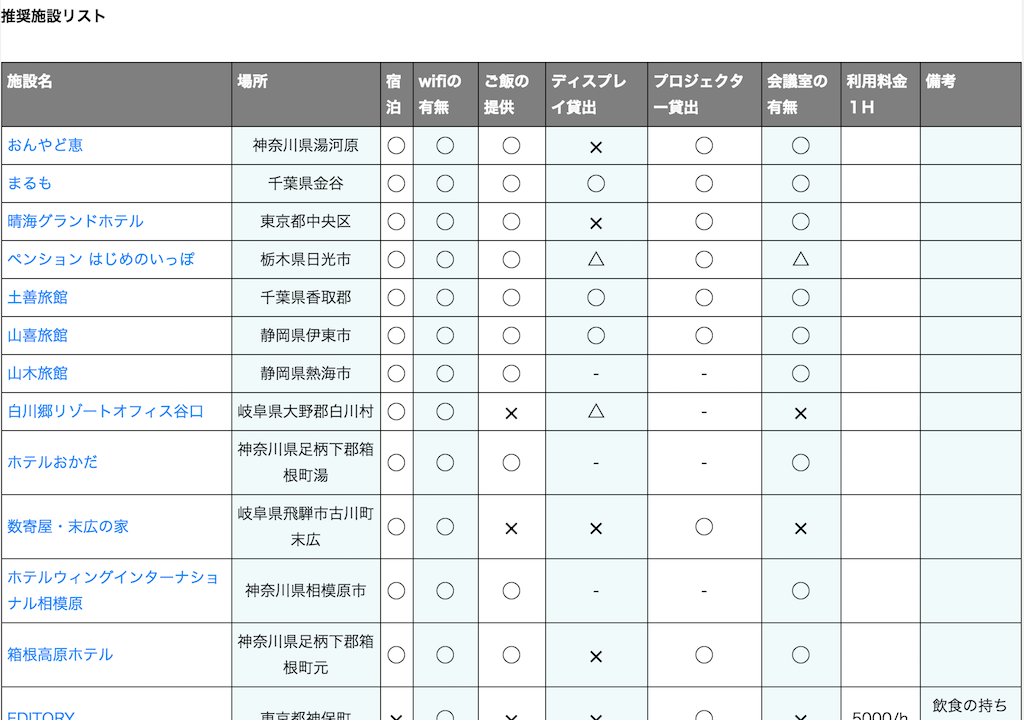Toggle the wifi circle for 山木旅館
Viewport: 1024px width, 720px height.
(445, 373)
